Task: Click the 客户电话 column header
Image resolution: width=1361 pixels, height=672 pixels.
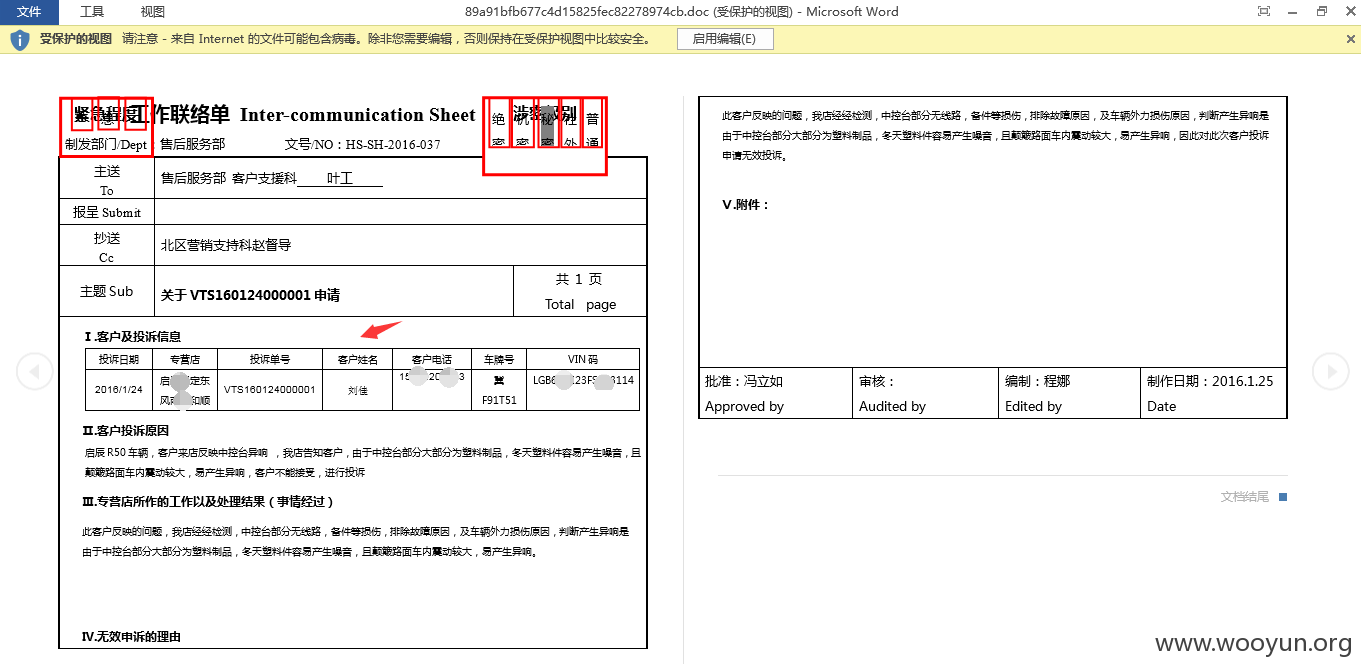Action: click(x=432, y=359)
